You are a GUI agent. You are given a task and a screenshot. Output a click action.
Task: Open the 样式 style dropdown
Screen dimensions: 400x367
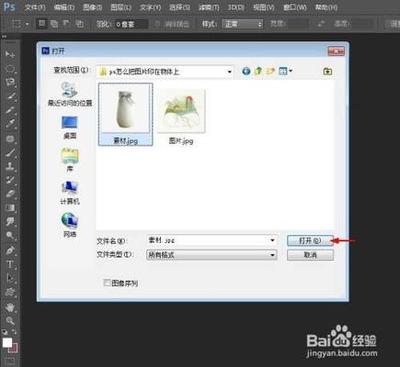[x=243, y=24]
